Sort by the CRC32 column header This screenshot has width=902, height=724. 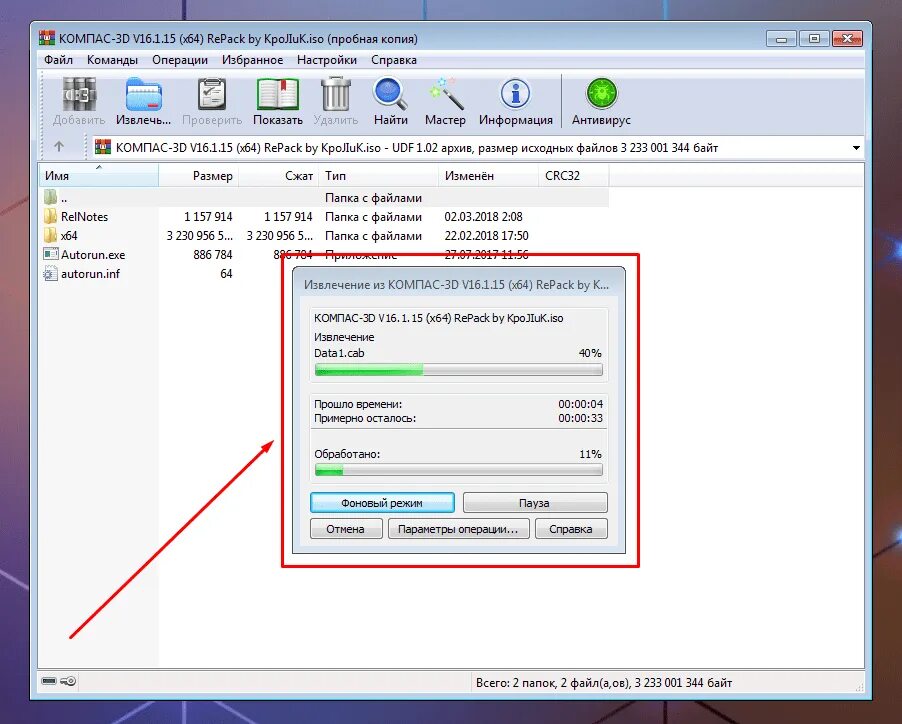(574, 176)
